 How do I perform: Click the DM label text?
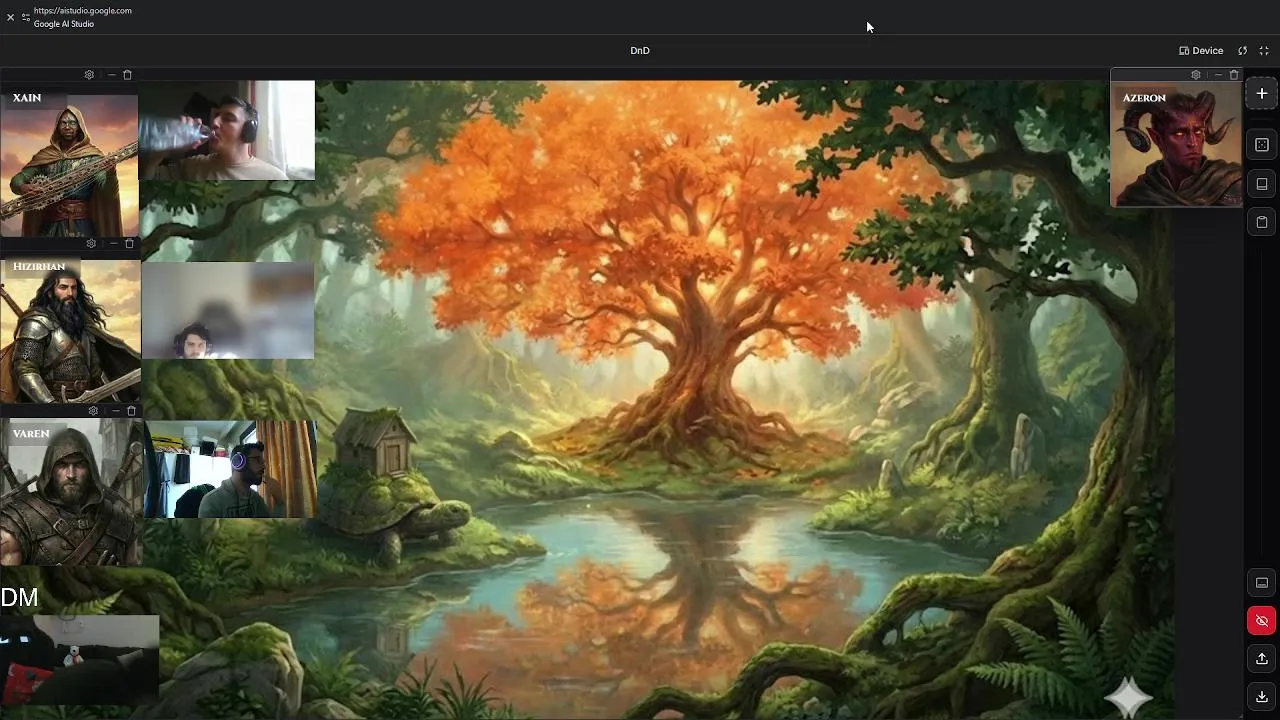[x=19, y=598]
